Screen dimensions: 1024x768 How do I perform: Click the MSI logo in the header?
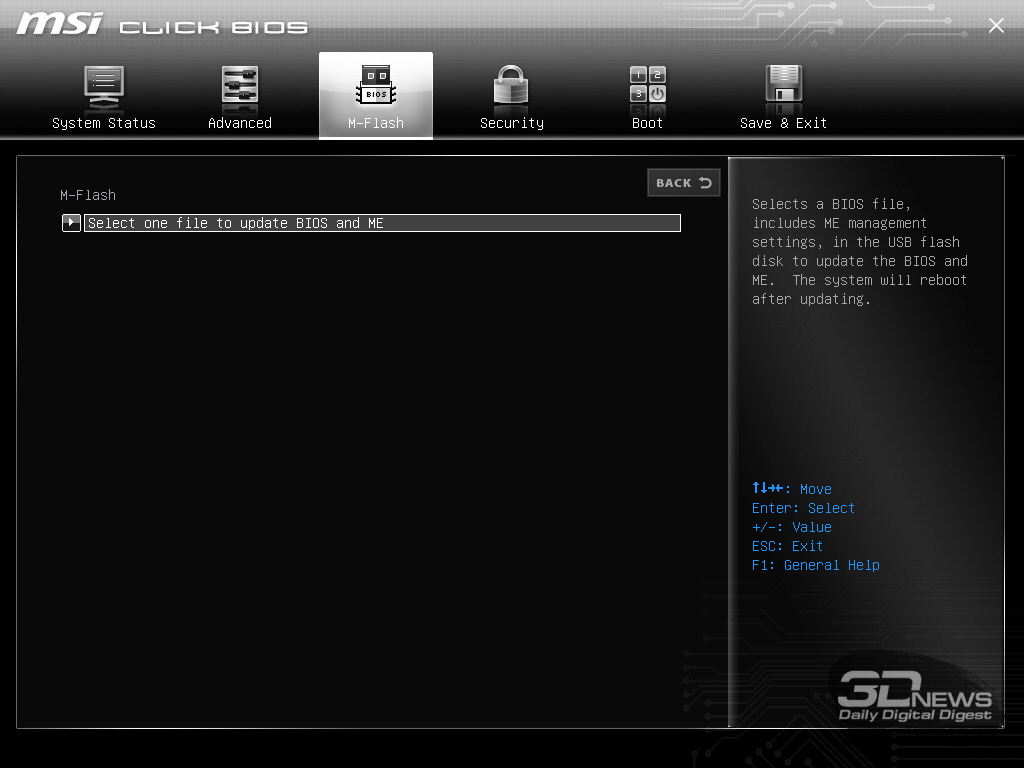(60, 24)
